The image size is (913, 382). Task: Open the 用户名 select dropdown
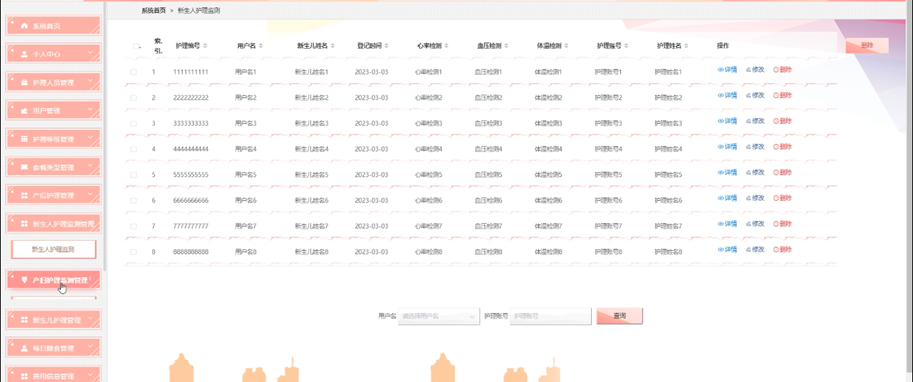coord(439,316)
